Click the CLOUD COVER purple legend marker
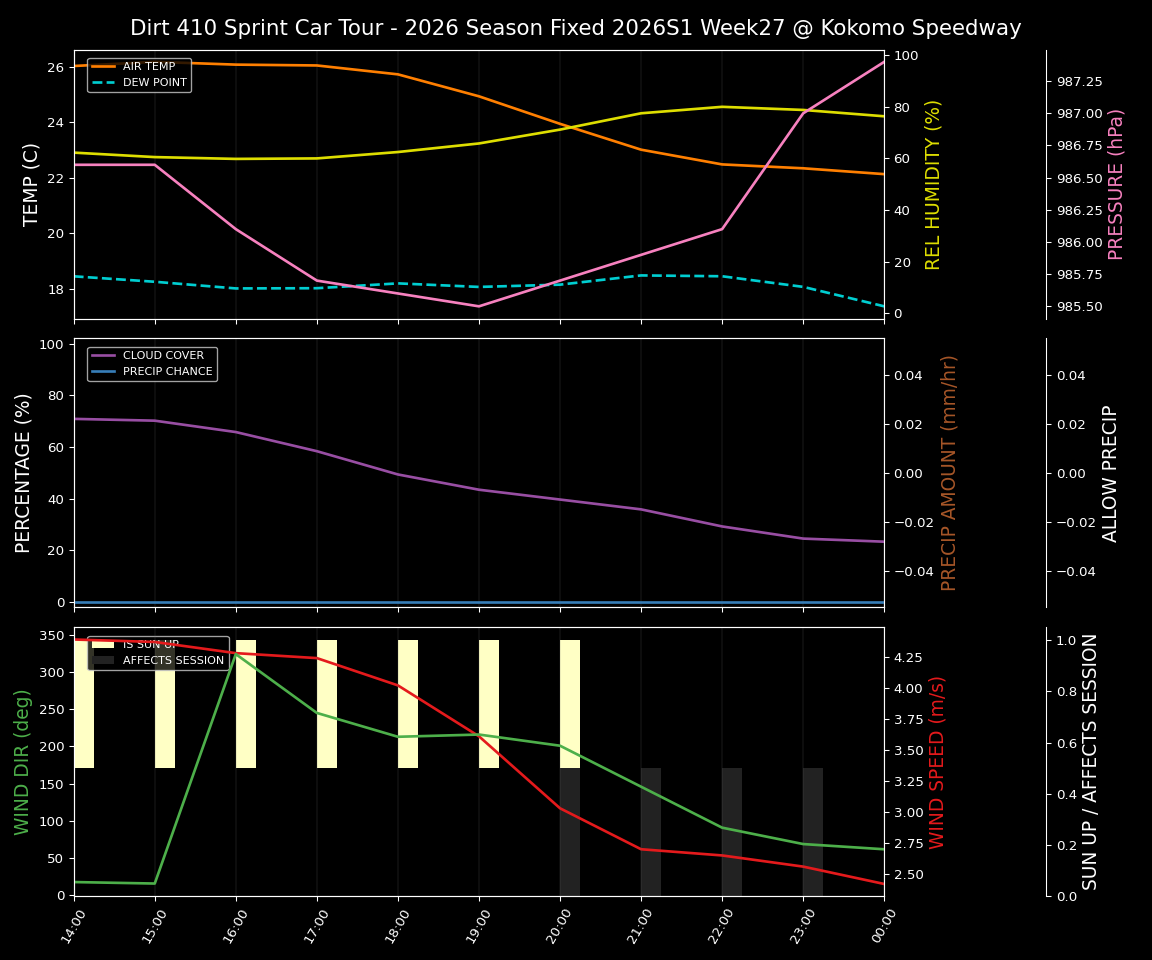This screenshot has height=960, width=1152. click(x=105, y=355)
